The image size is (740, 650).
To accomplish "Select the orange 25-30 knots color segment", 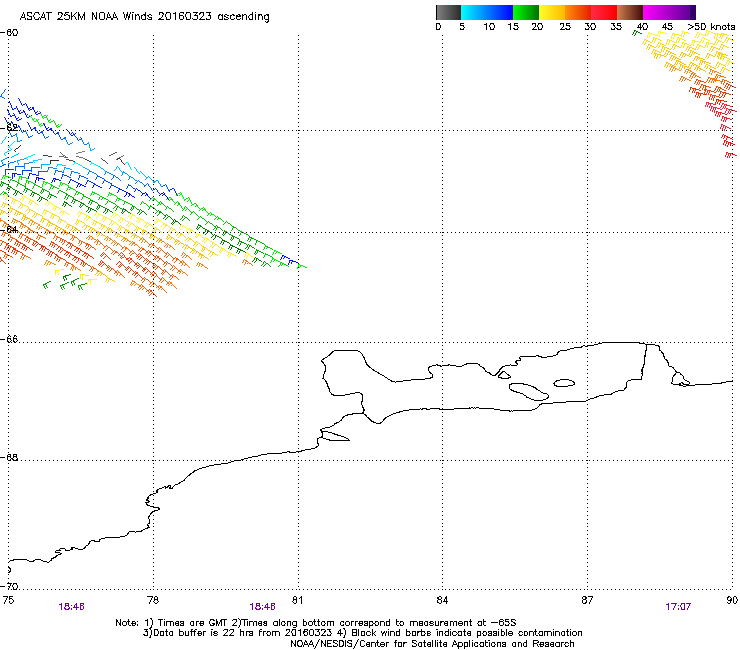I will pos(578,12).
